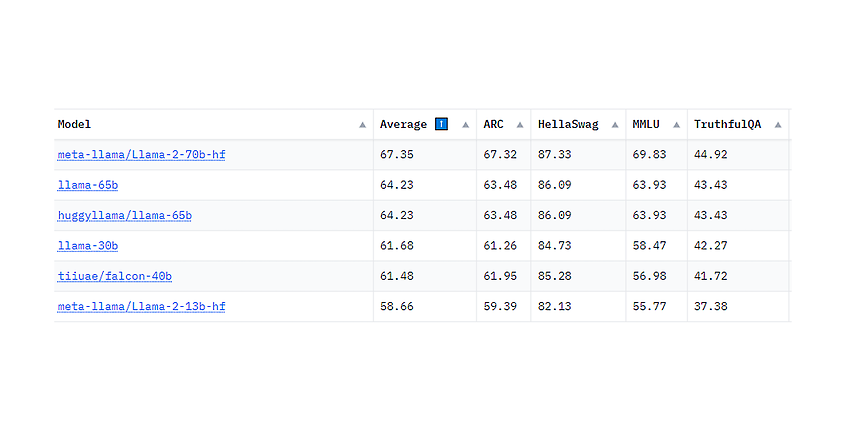
Task: Click the sort arrow in TruthfulQA column
Action: [778, 125]
